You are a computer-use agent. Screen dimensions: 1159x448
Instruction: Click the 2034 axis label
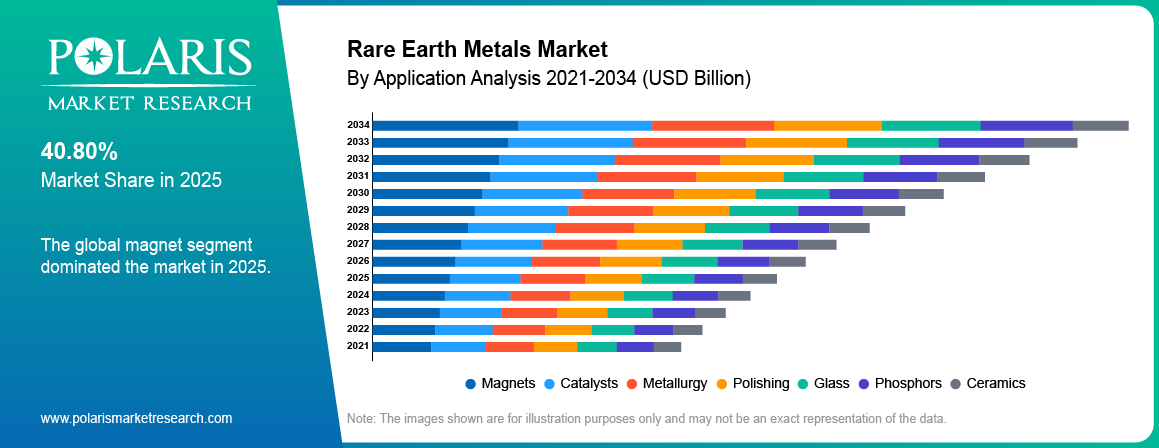point(358,124)
